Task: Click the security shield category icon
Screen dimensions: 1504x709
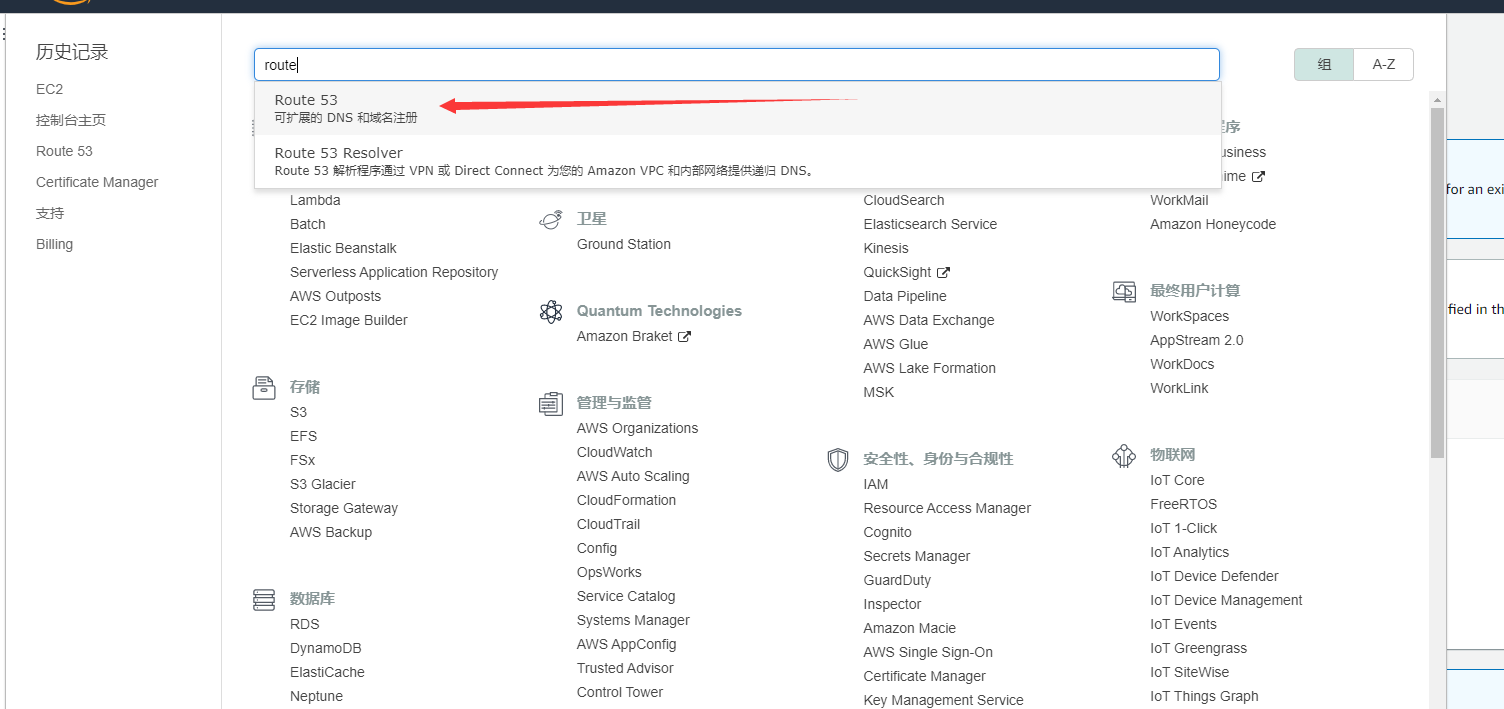Action: coord(838,460)
